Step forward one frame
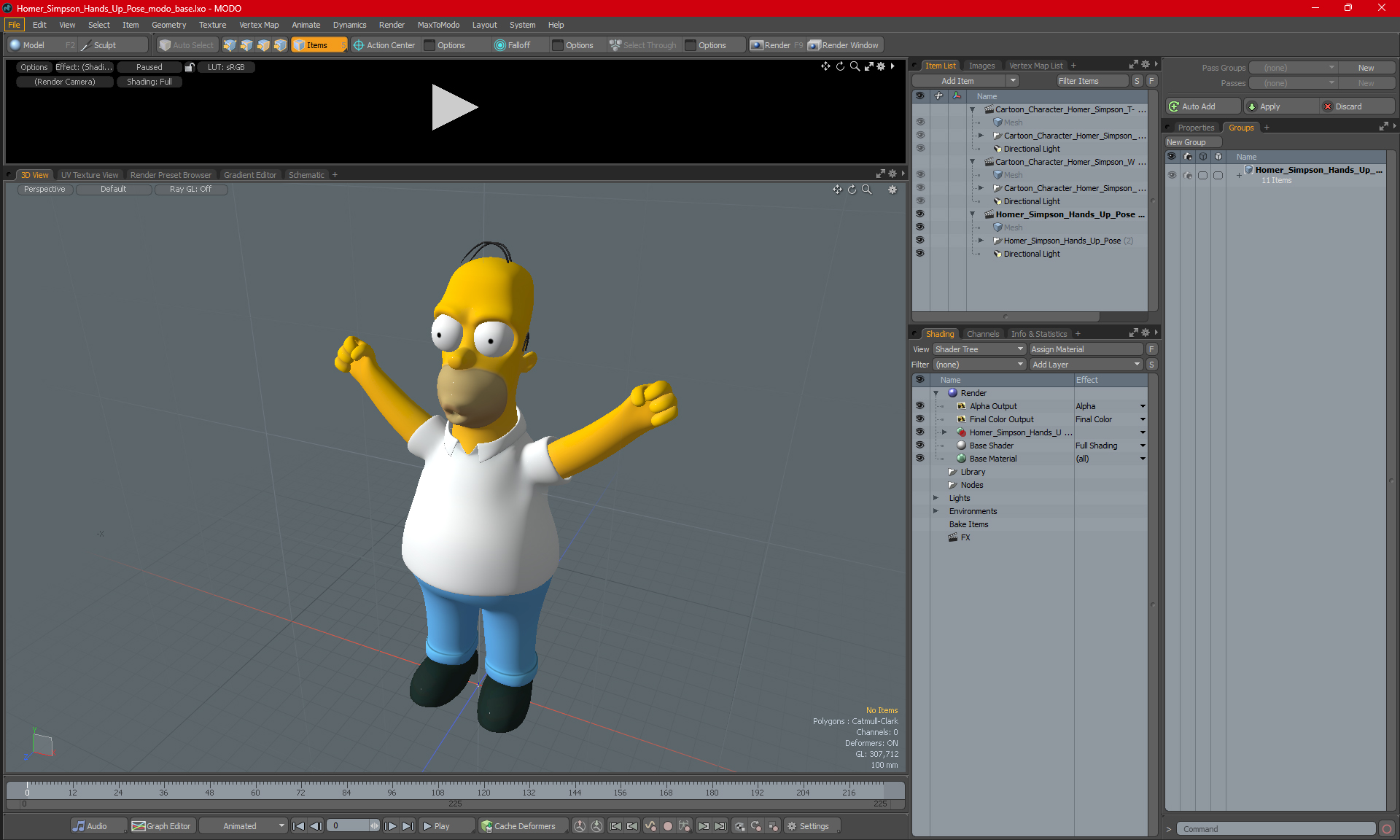This screenshot has width=1400, height=840. point(391,826)
